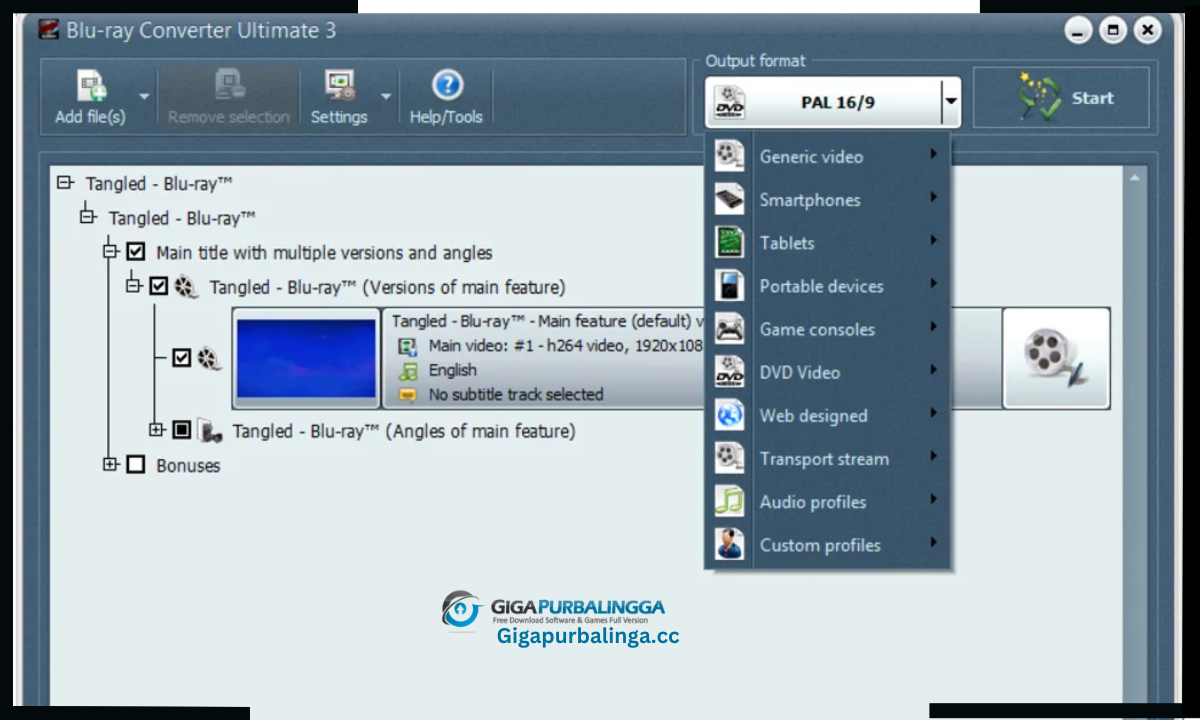
Task: Select 'No subtitle track selected' text
Action: click(516, 395)
